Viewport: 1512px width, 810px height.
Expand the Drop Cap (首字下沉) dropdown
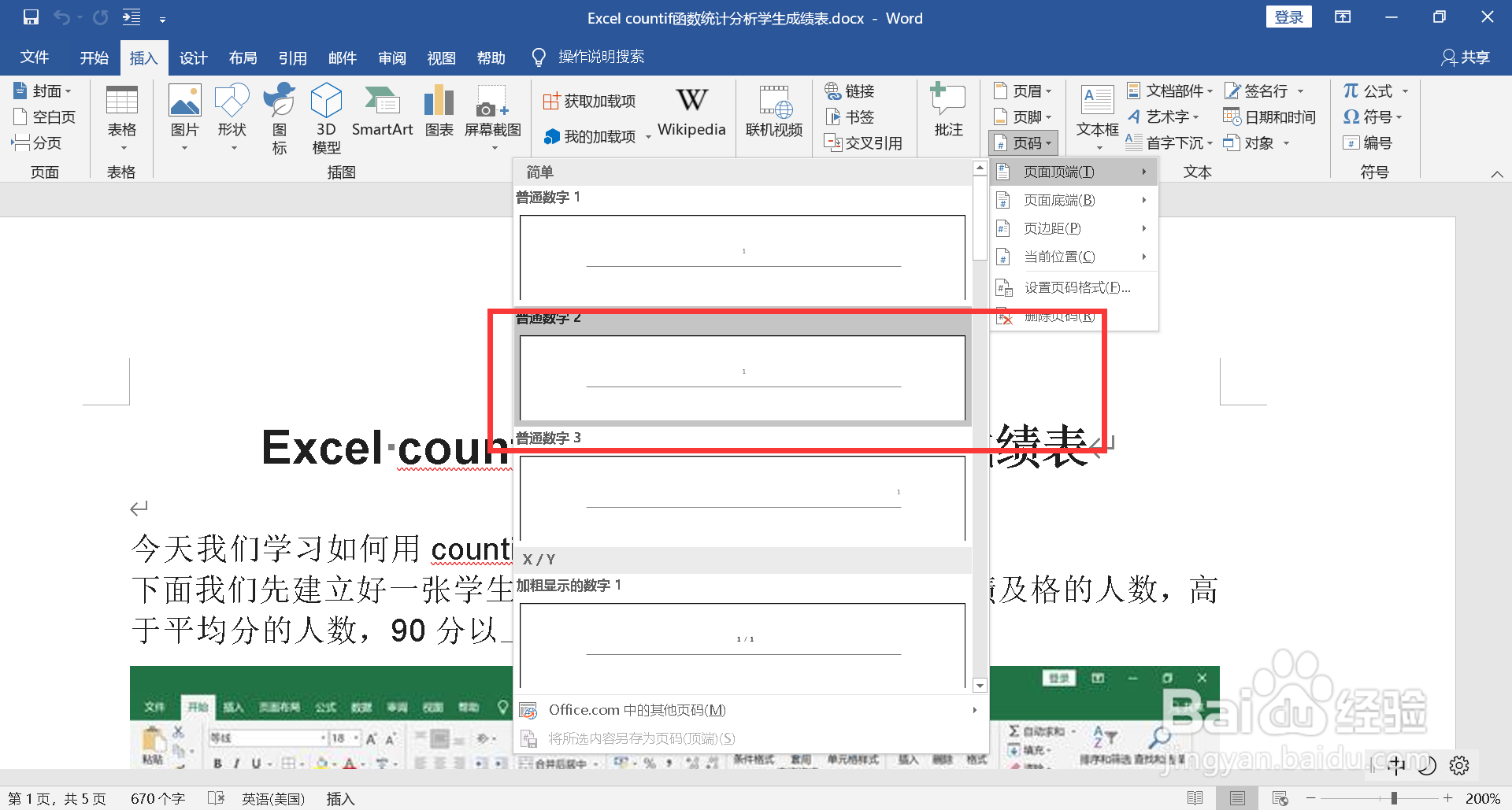coord(1169,142)
